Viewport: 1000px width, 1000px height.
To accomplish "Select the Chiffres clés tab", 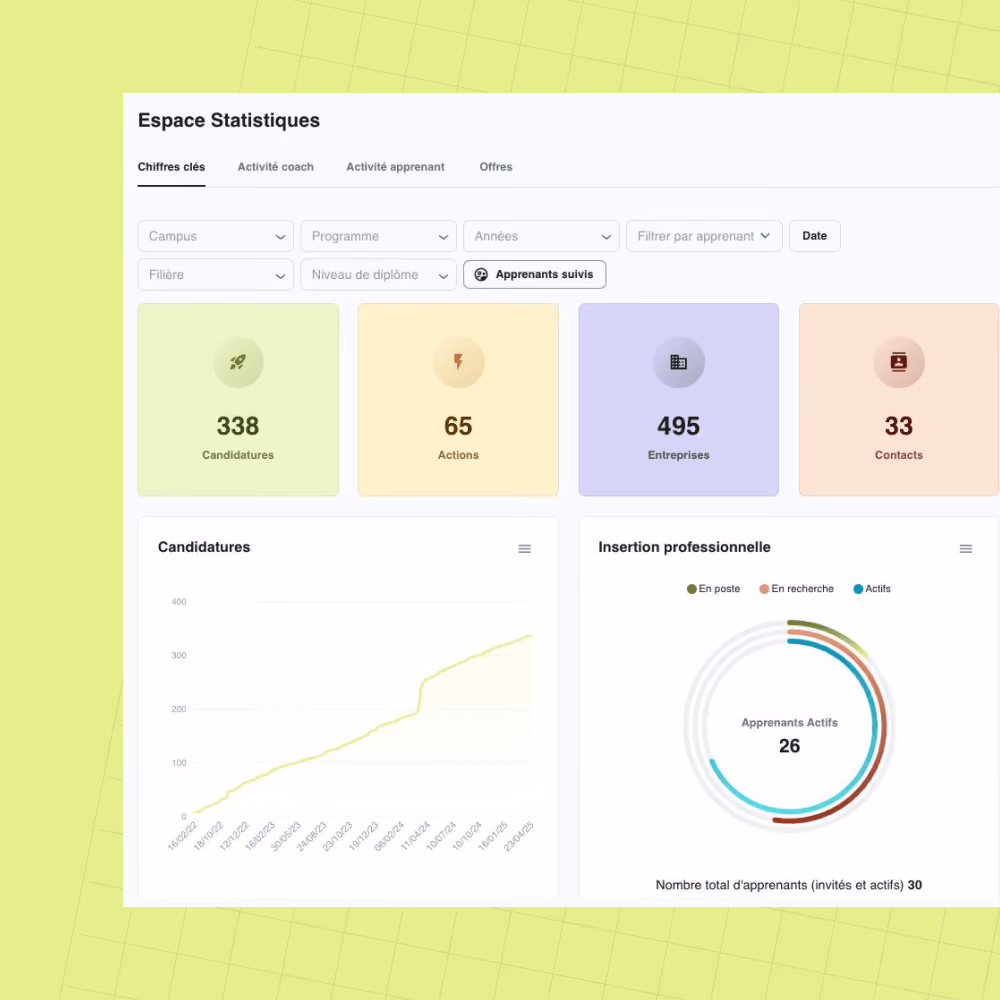I will tap(172, 167).
